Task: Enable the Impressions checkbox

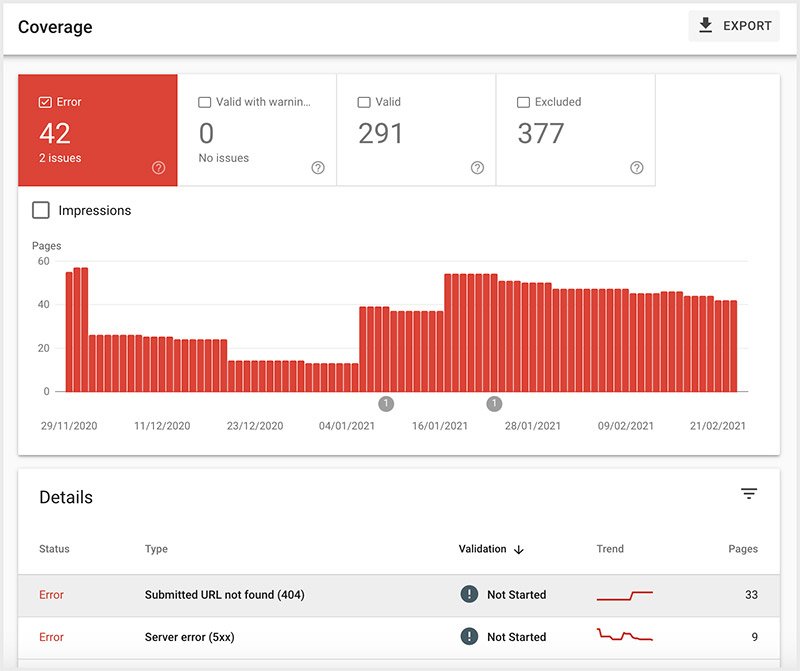Action: [x=39, y=209]
